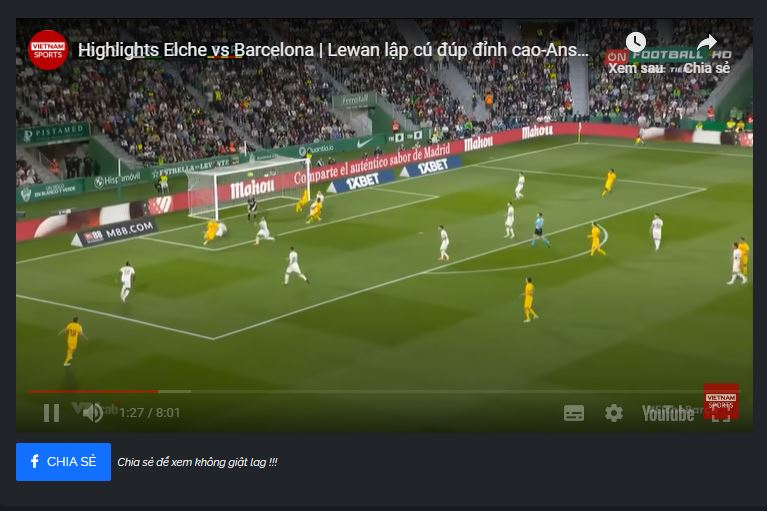Click the Facebook f logo in share button
This screenshot has height=511, width=767.
[35, 462]
